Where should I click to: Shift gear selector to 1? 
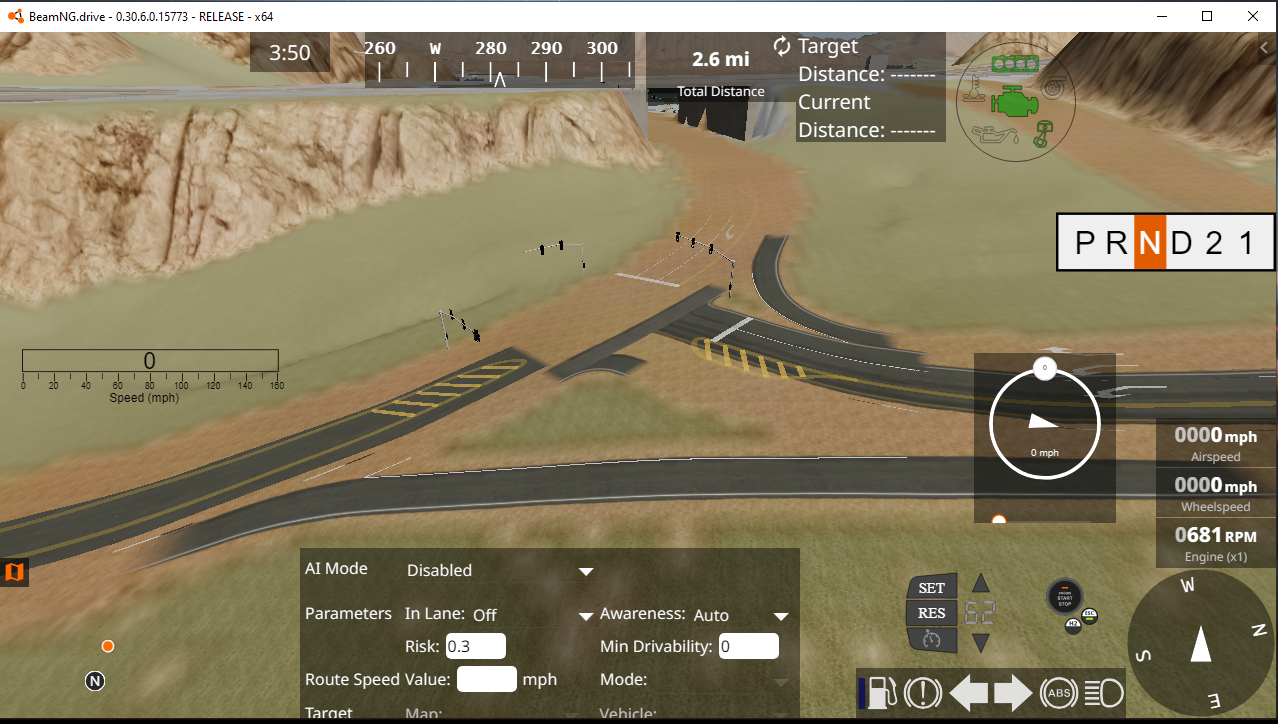(x=1246, y=243)
